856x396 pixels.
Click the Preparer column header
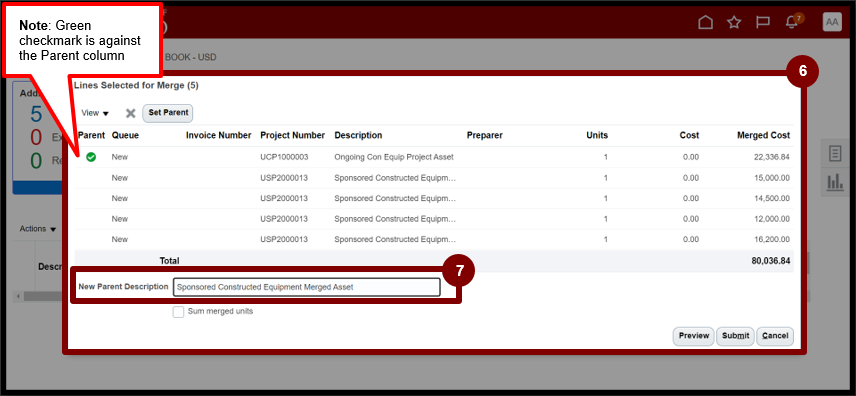click(485, 135)
